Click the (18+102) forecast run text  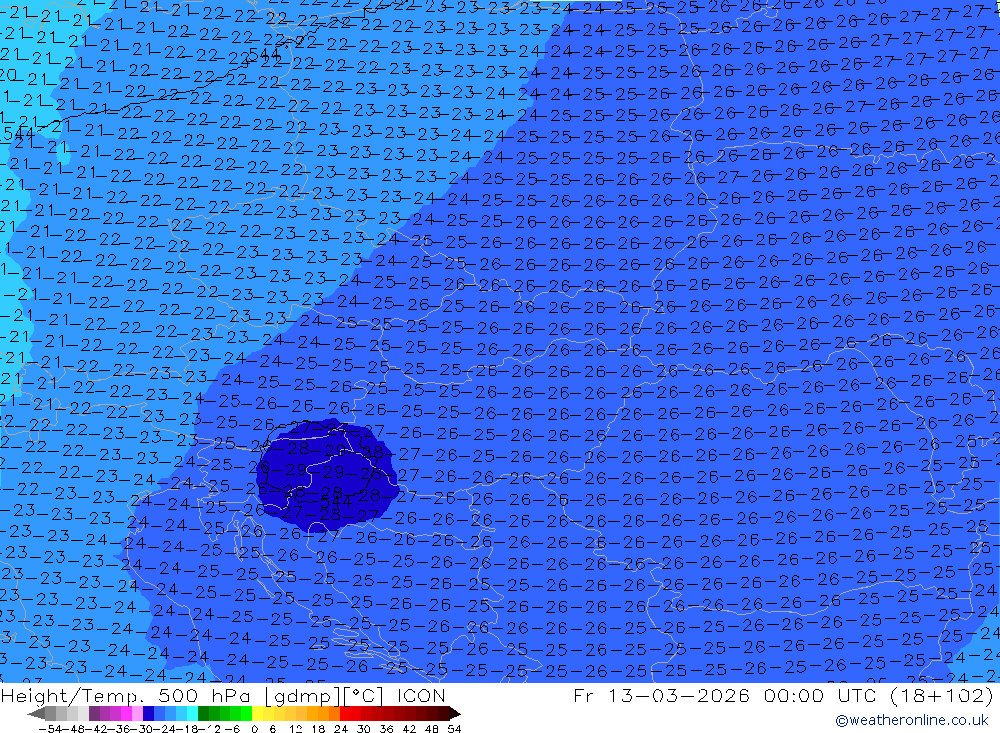[x=941, y=695]
